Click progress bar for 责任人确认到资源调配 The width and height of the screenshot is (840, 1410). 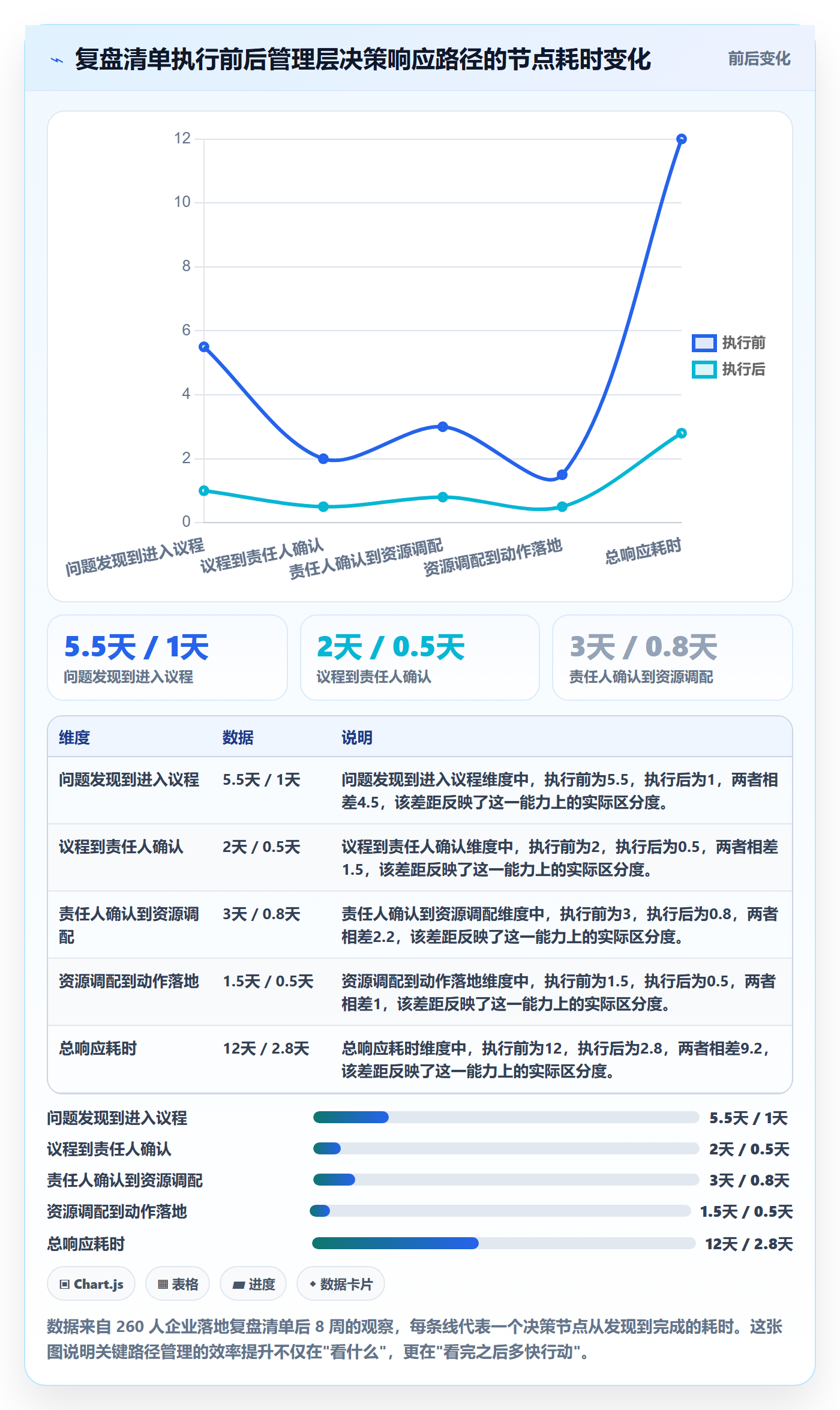tap(506, 1180)
